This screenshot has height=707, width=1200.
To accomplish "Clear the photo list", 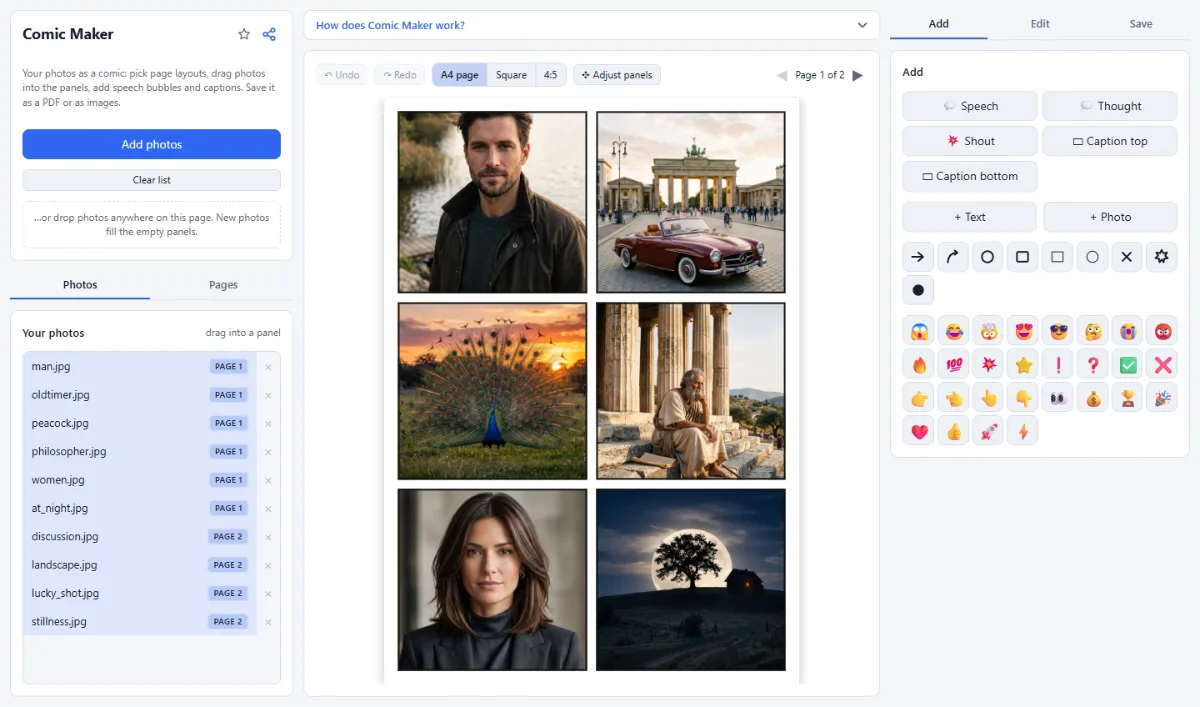I will point(152,180).
